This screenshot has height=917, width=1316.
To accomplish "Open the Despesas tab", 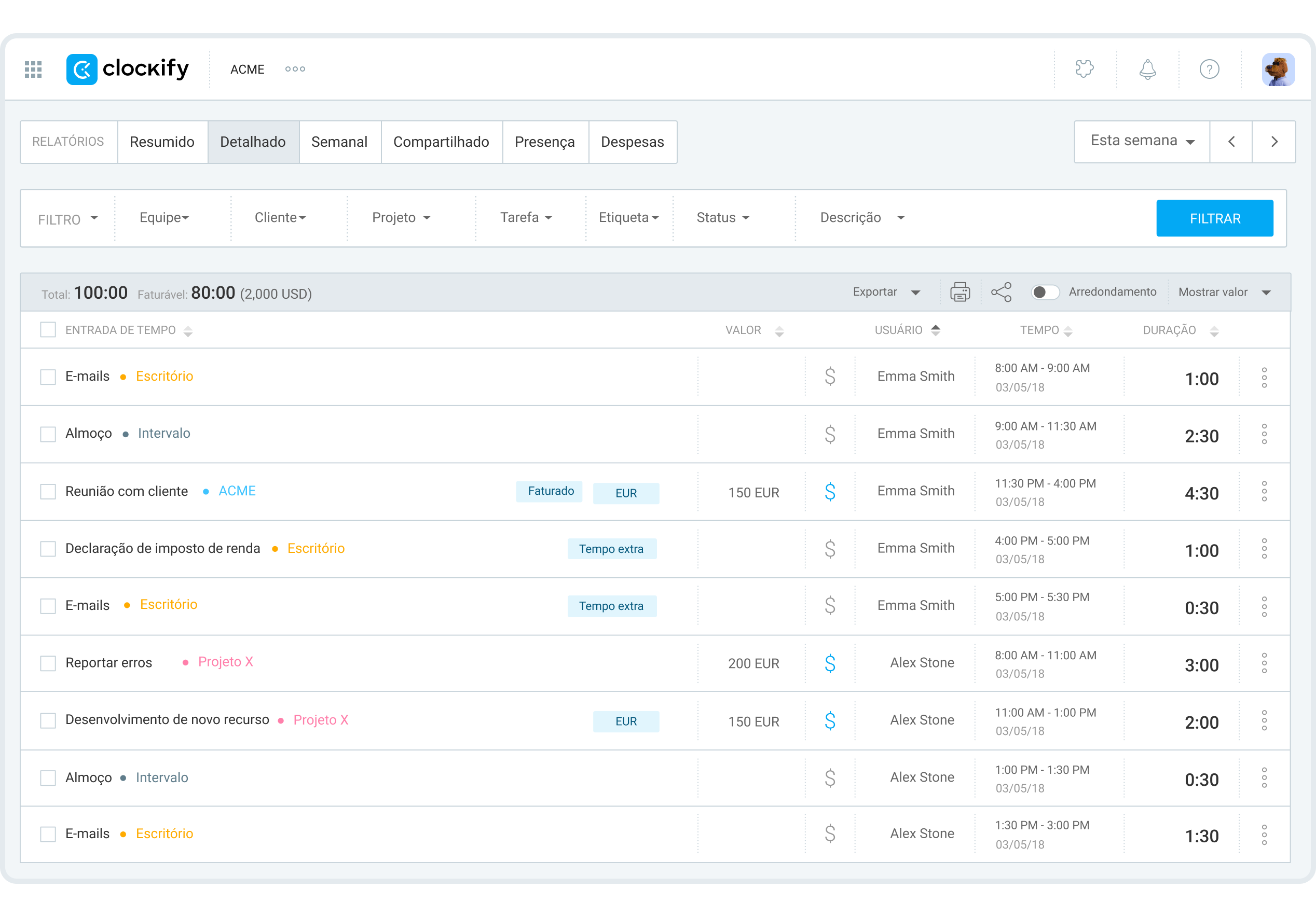I will click(632, 142).
